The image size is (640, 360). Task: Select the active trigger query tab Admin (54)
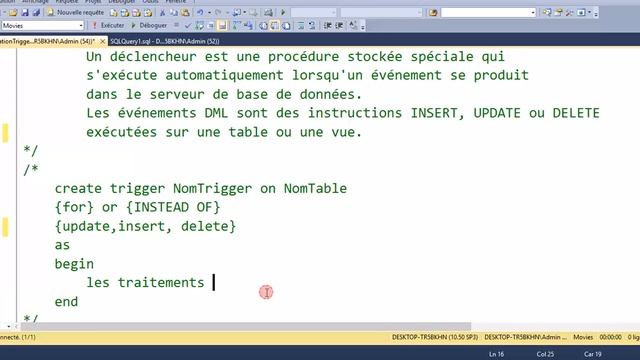[x=47, y=41]
